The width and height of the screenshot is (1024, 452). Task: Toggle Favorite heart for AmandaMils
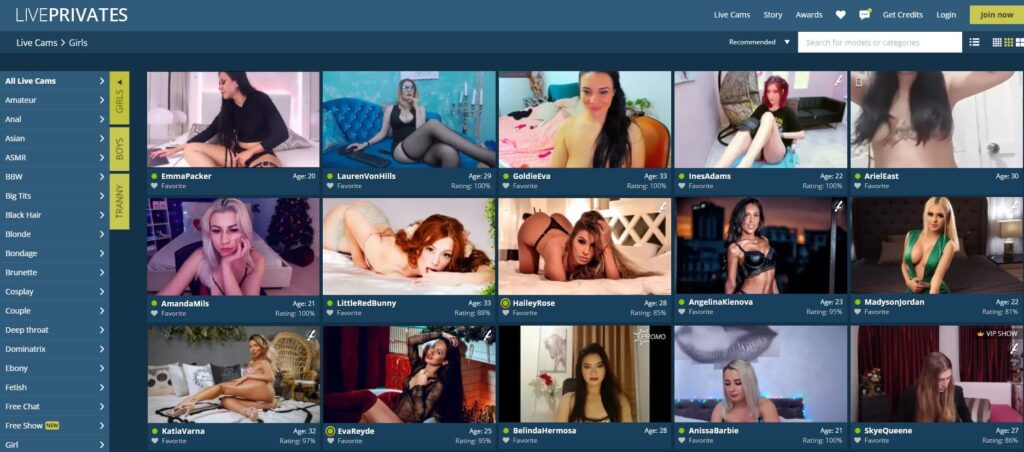[x=154, y=313]
